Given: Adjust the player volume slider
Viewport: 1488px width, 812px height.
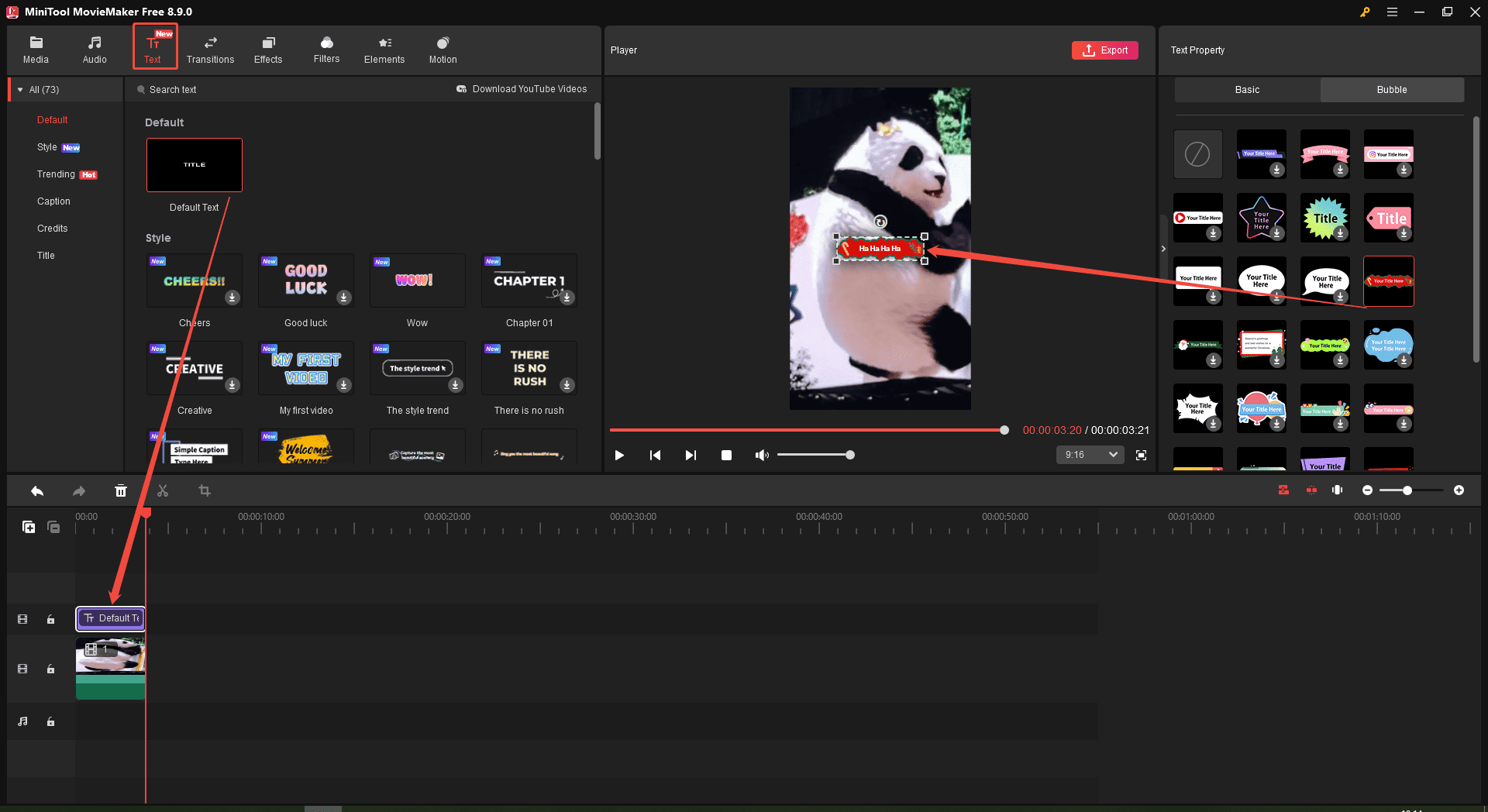Looking at the screenshot, I should (x=814, y=456).
